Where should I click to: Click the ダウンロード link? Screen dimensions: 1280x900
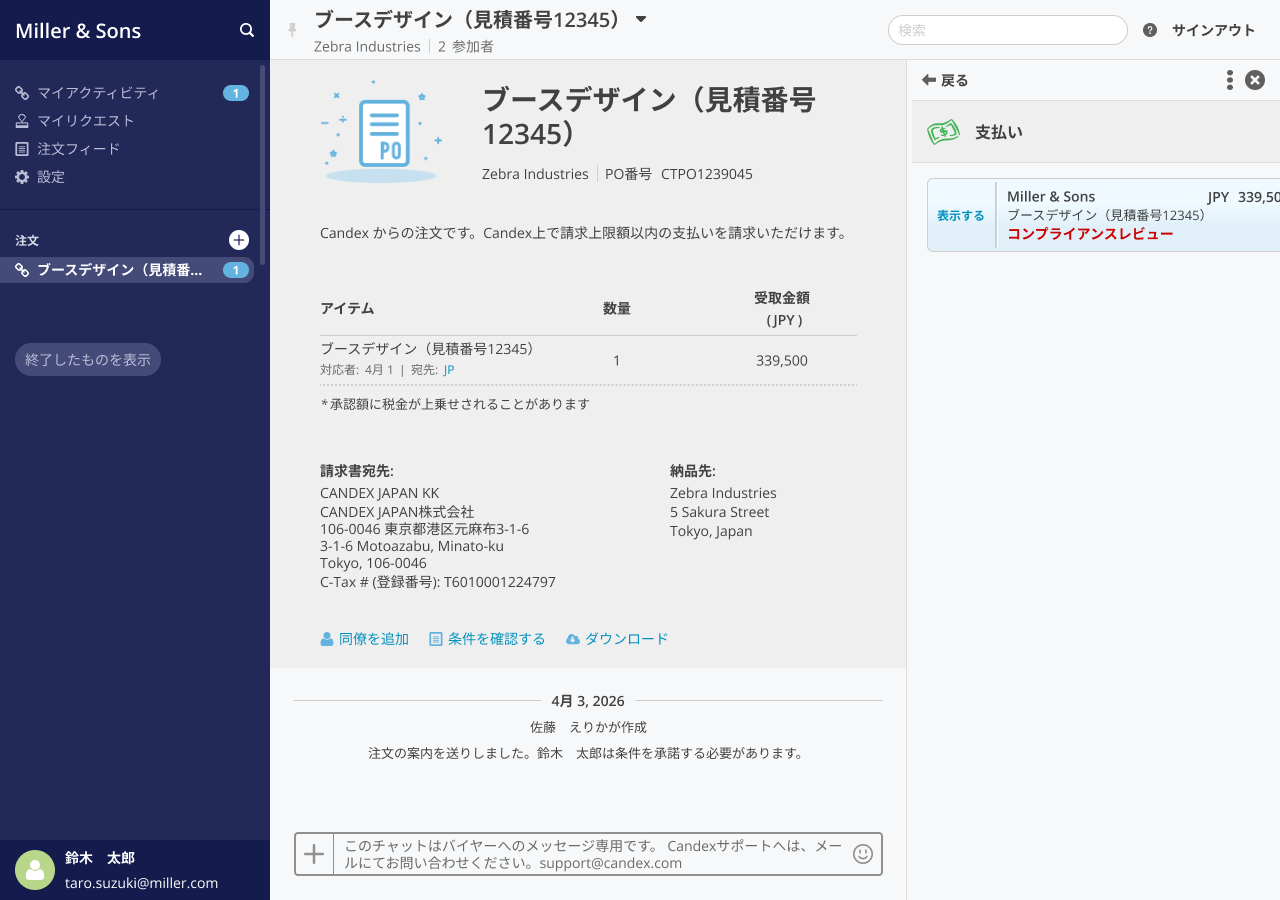tap(626, 638)
